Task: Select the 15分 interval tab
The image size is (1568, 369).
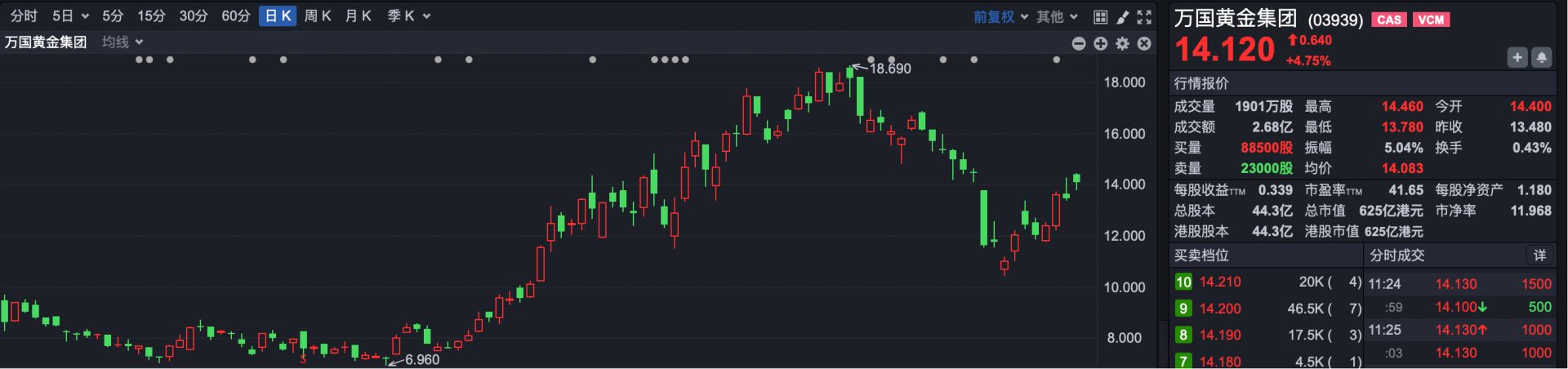Action: click(151, 16)
